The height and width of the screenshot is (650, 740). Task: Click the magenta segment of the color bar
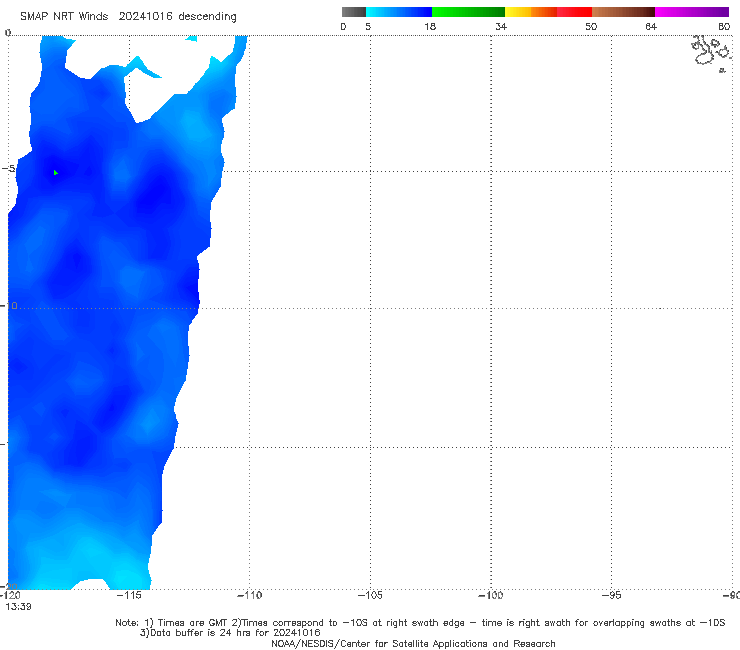692,12
